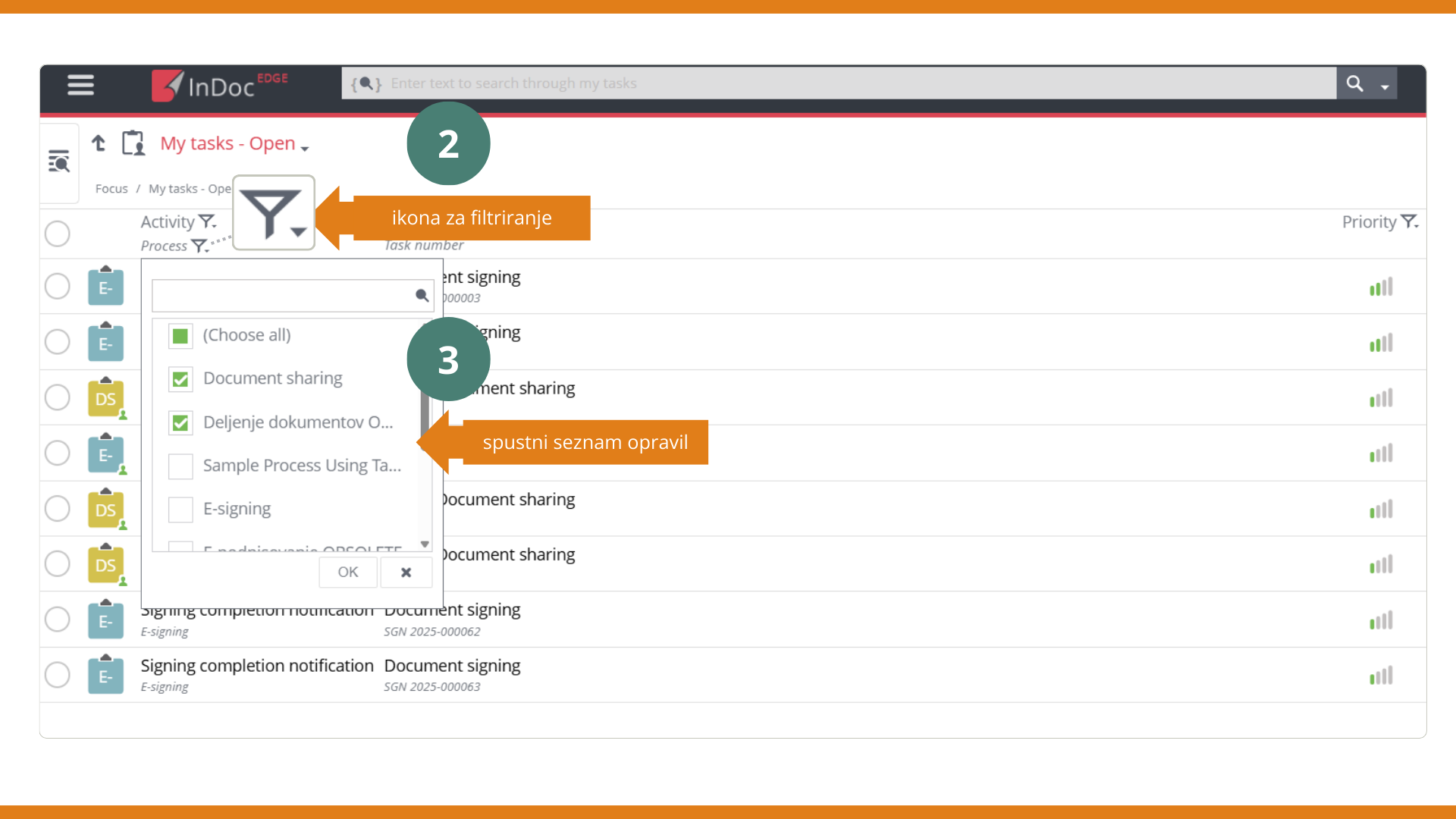Open the Activity column filter icon
This screenshot has height=819, width=1456.
pyautogui.click(x=207, y=221)
